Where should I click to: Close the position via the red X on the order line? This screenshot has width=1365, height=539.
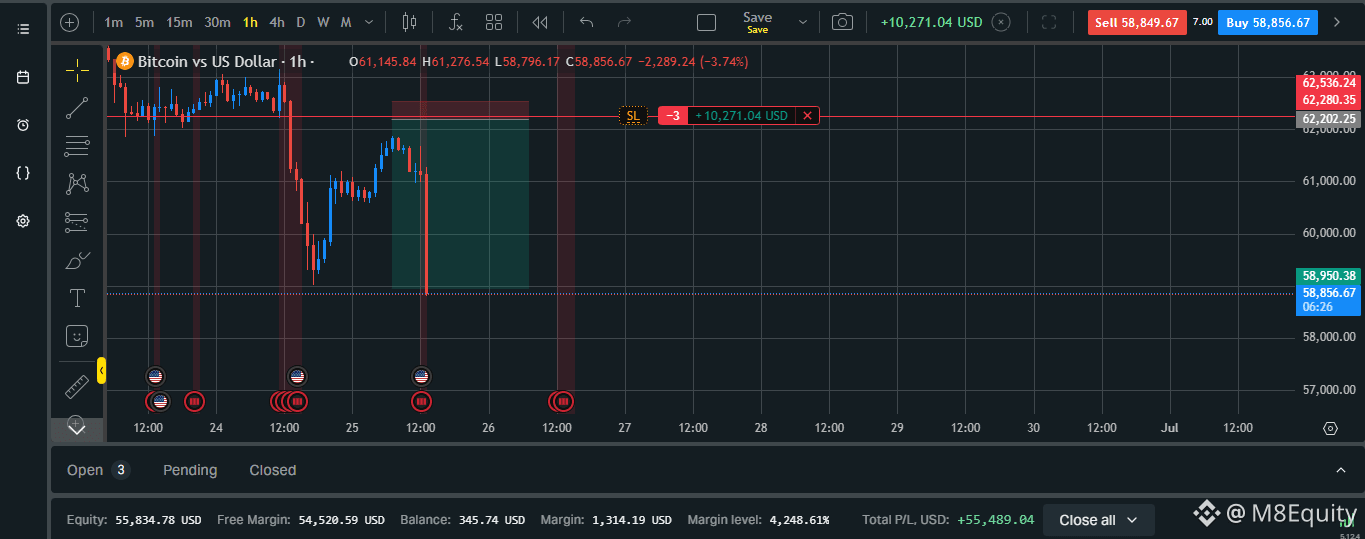pos(808,116)
